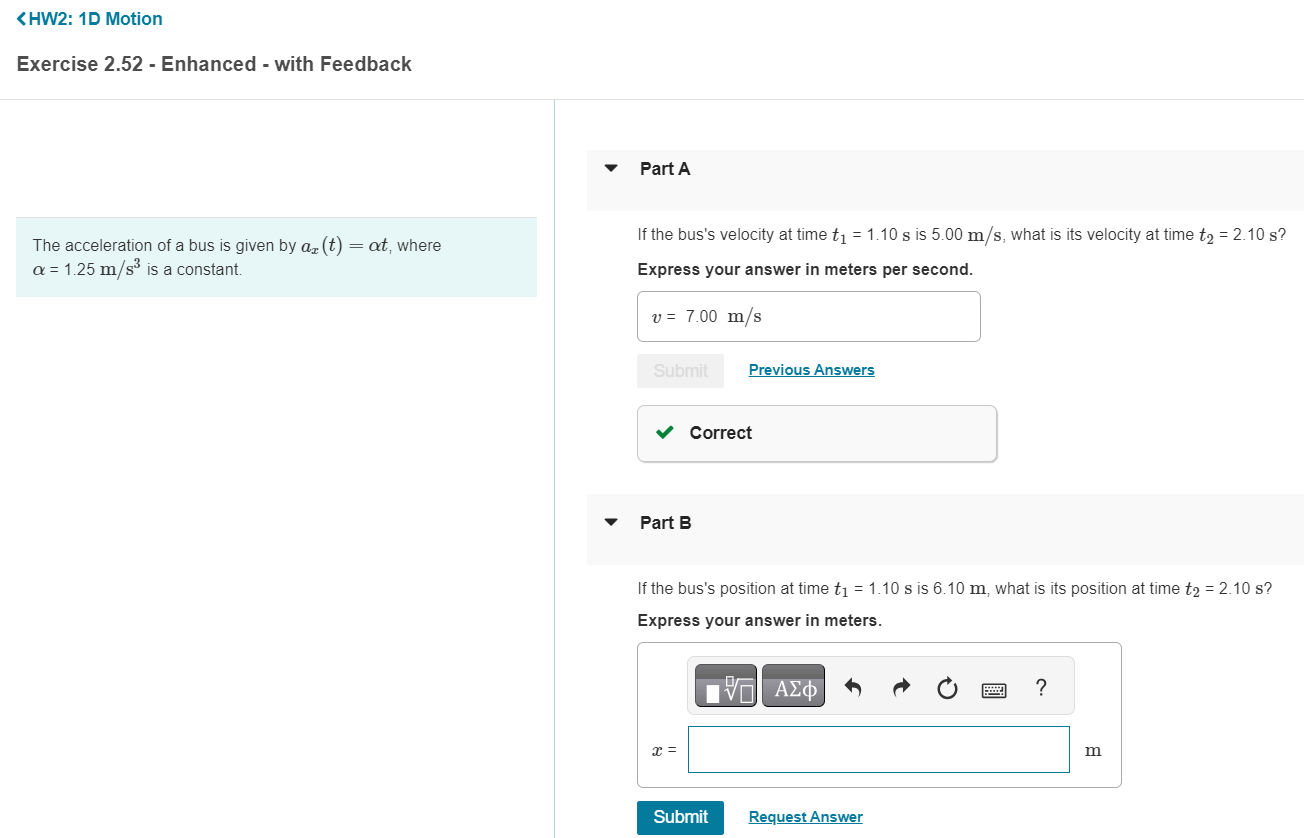Click the Part A heading label
This screenshot has width=1304, height=838.
pyautogui.click(x=665, y=168)
